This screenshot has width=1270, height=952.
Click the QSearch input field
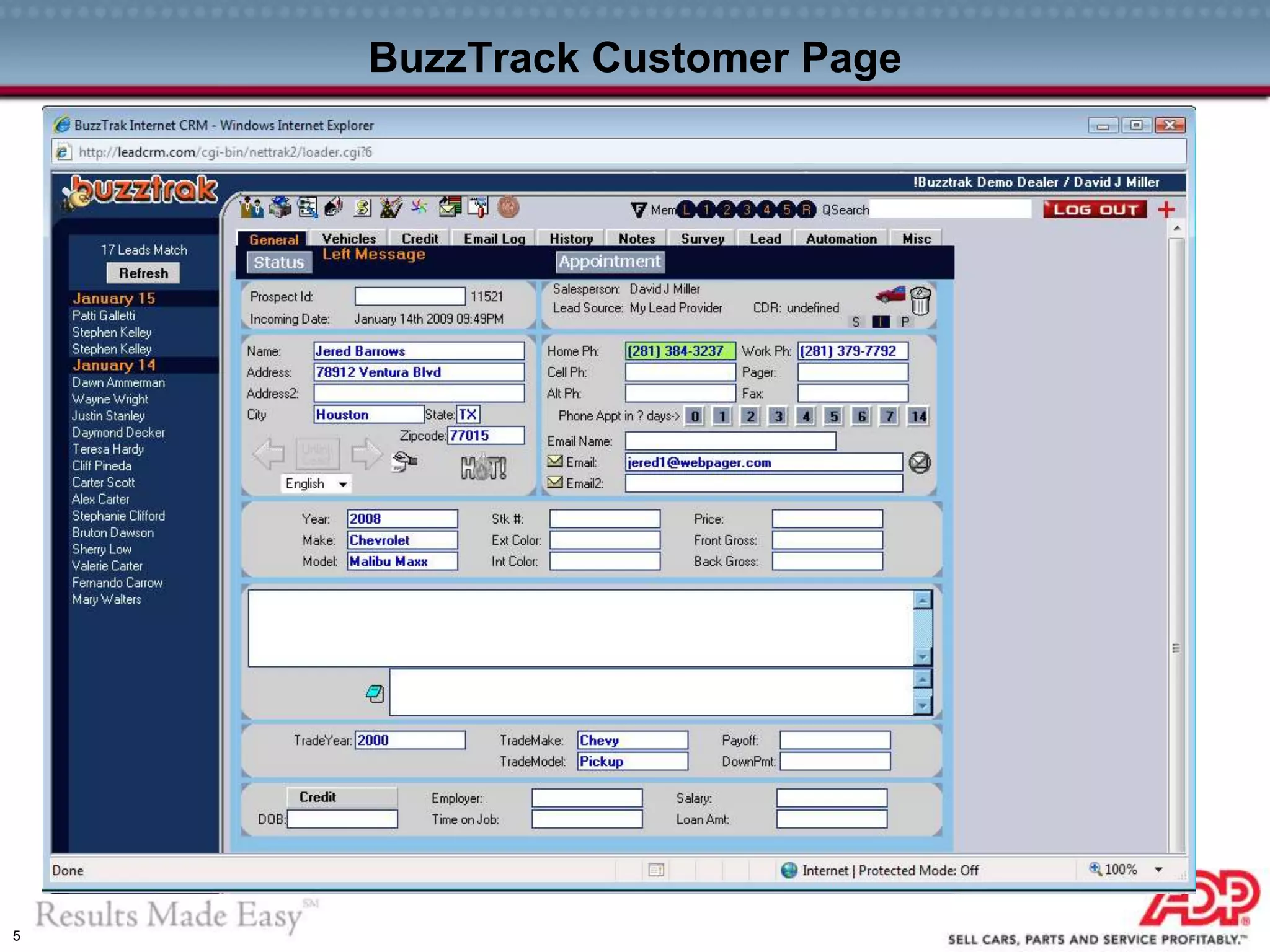click(950, 209)
